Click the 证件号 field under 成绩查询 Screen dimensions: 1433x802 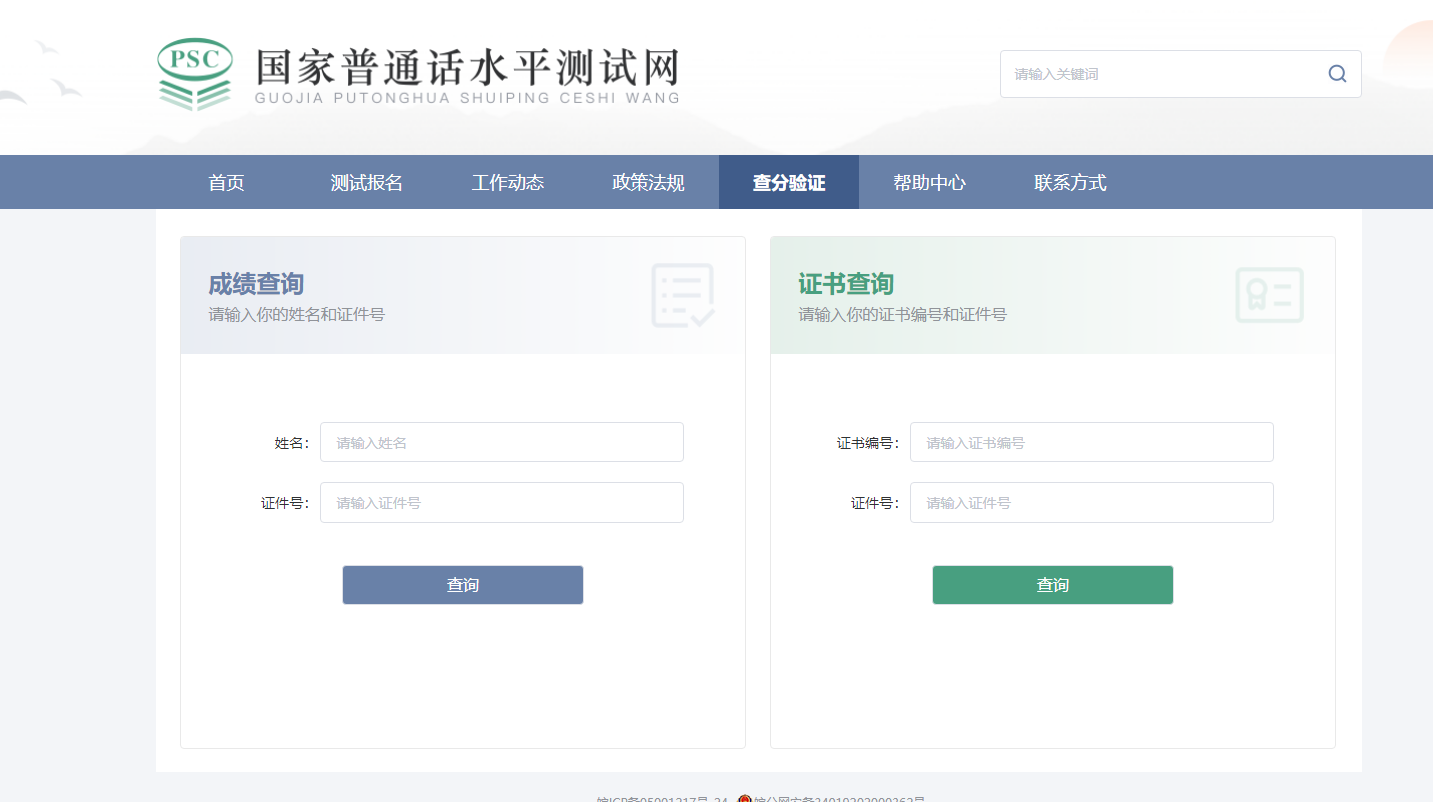pyautogui.click(x=501, y=502)
